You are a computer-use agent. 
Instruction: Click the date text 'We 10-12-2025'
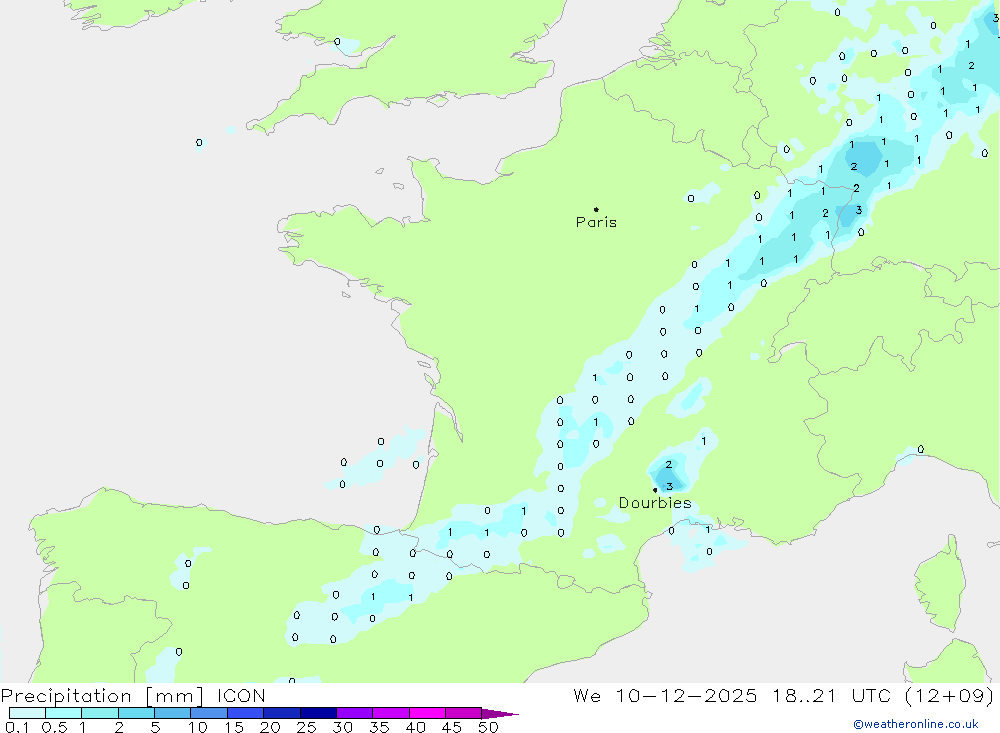(665, 696)
